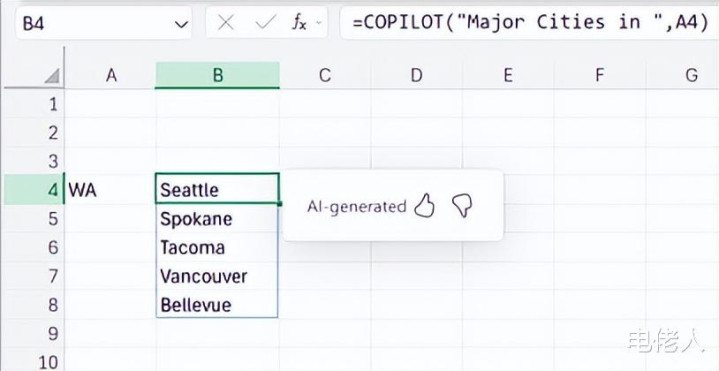Image resolution: width=719 pixels, height=371 pixels.
Task: Click the thumbs up feedback icon
Action: [424, 205]
